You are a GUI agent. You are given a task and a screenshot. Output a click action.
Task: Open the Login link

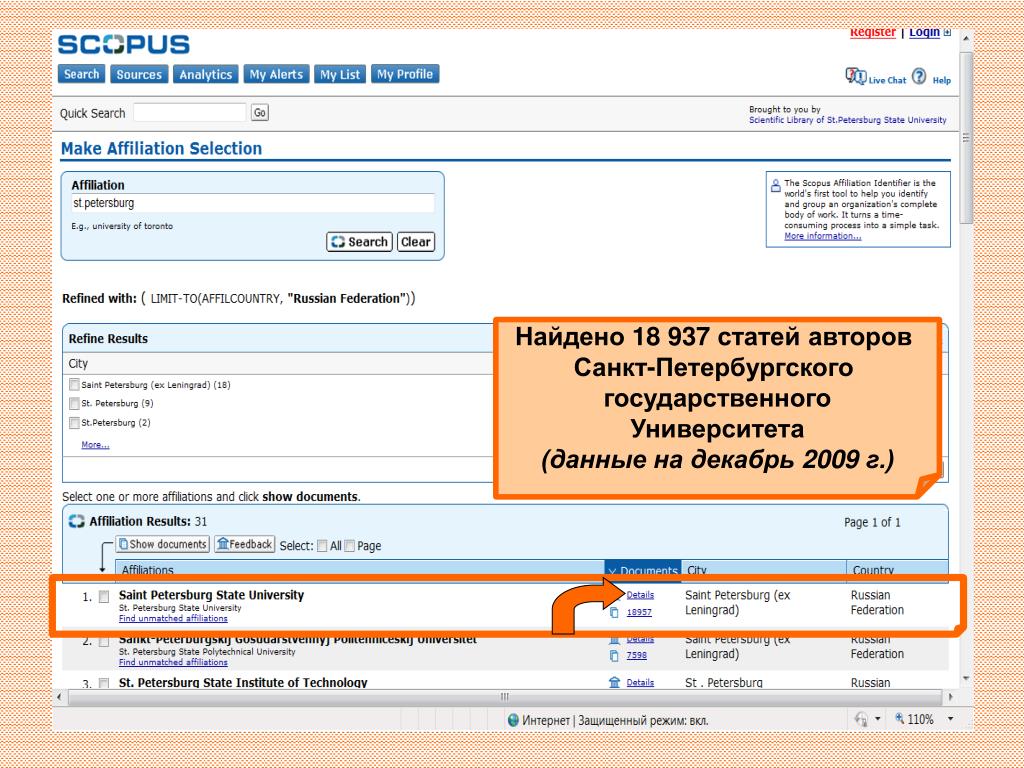(x=924, y=32)
